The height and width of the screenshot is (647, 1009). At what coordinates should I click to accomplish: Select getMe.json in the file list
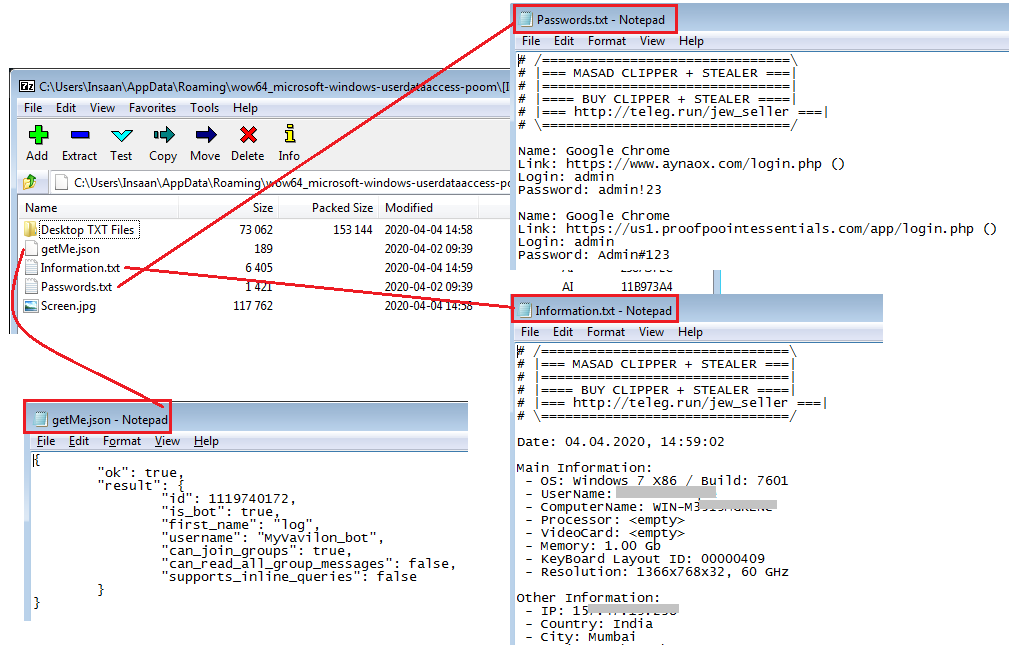70,249
